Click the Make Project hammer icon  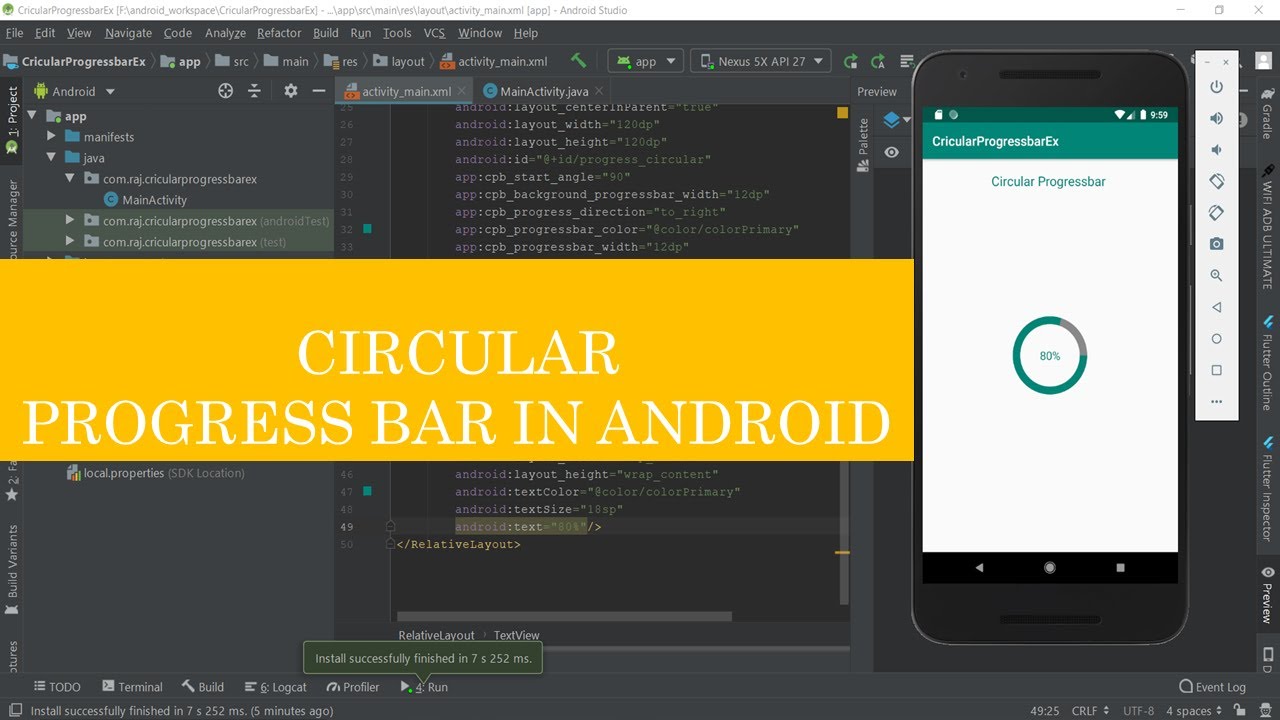[x=578, y=61]
